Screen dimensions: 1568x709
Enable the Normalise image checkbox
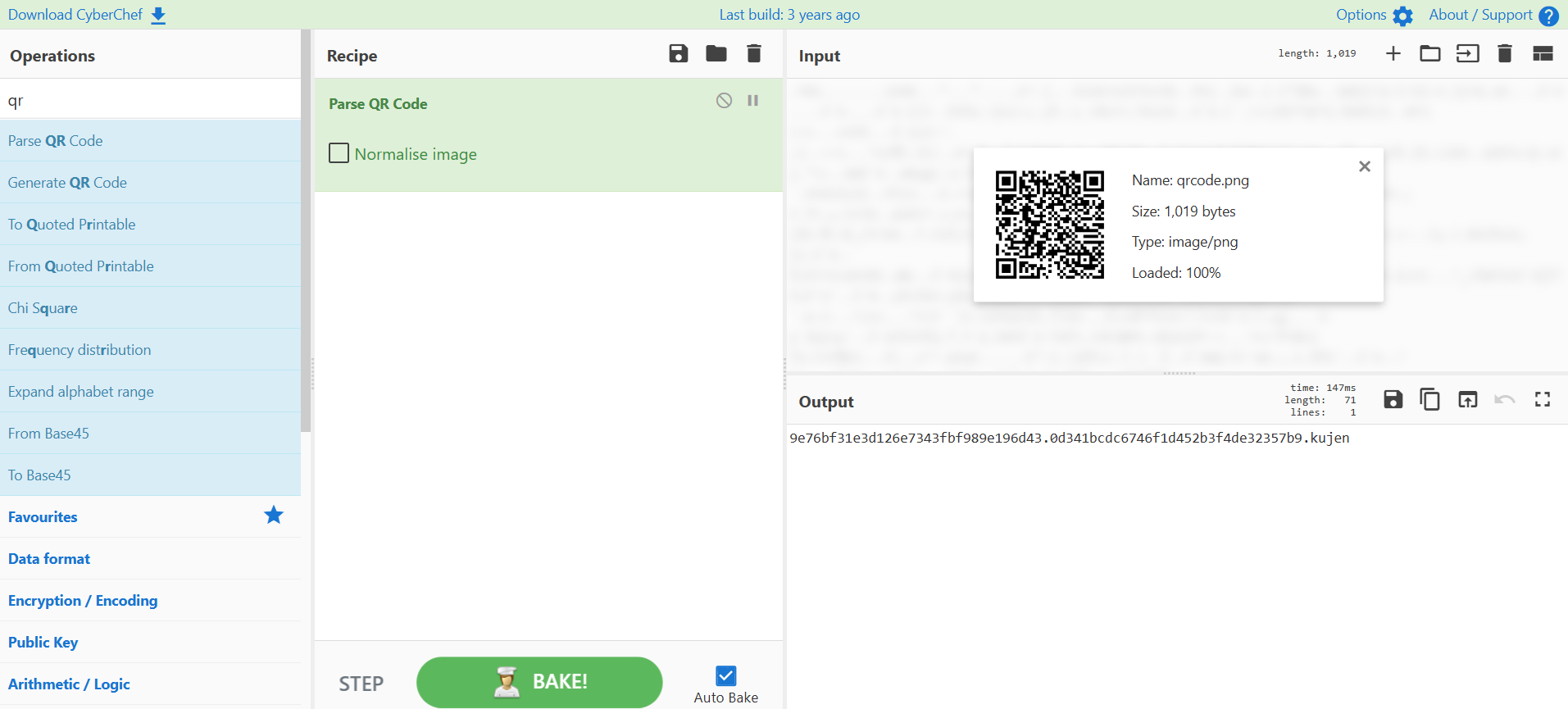(339, 153)
